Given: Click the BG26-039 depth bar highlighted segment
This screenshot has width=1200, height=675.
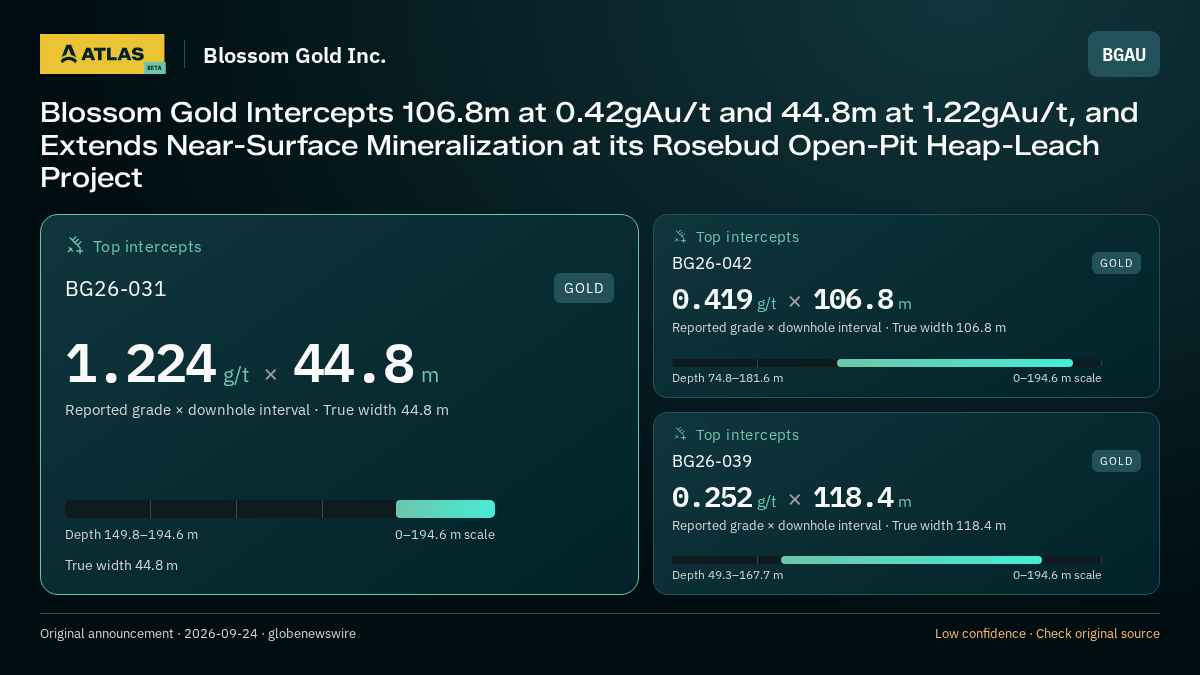Looking at the screenshot, I should click(x=911, y=560).
